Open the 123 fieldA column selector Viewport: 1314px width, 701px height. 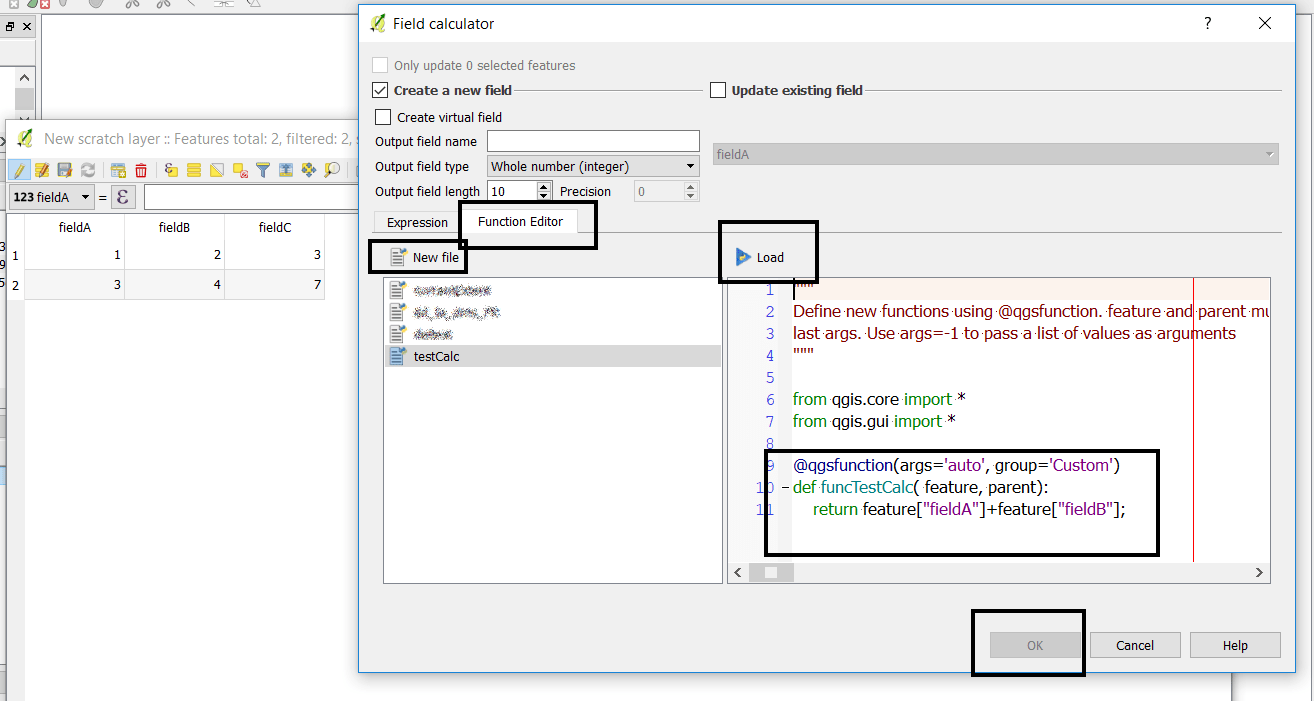point(51,197)
